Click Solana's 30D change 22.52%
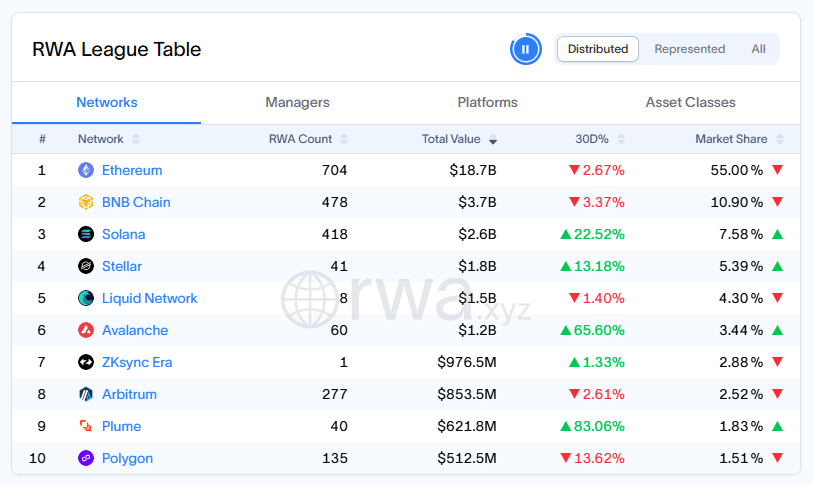The width and height of the screenshot is (813, 485). pos(593,234)
